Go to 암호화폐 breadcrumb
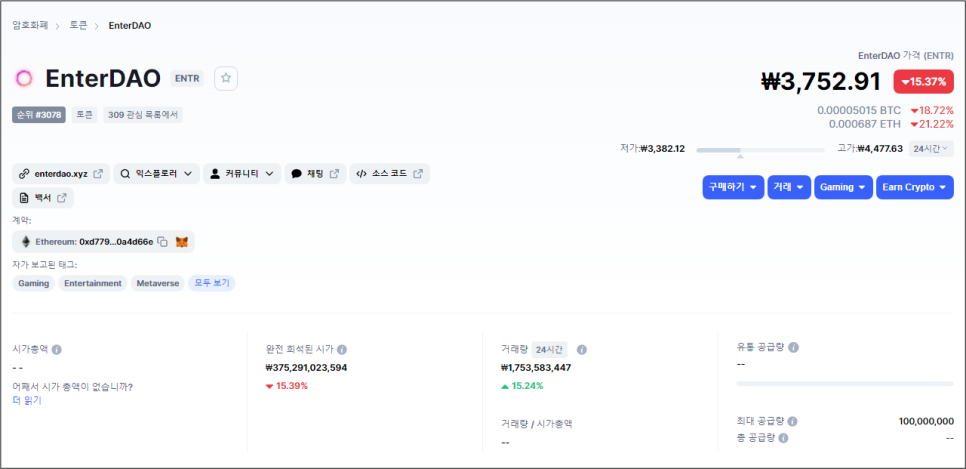 click(x=30, y=26)
